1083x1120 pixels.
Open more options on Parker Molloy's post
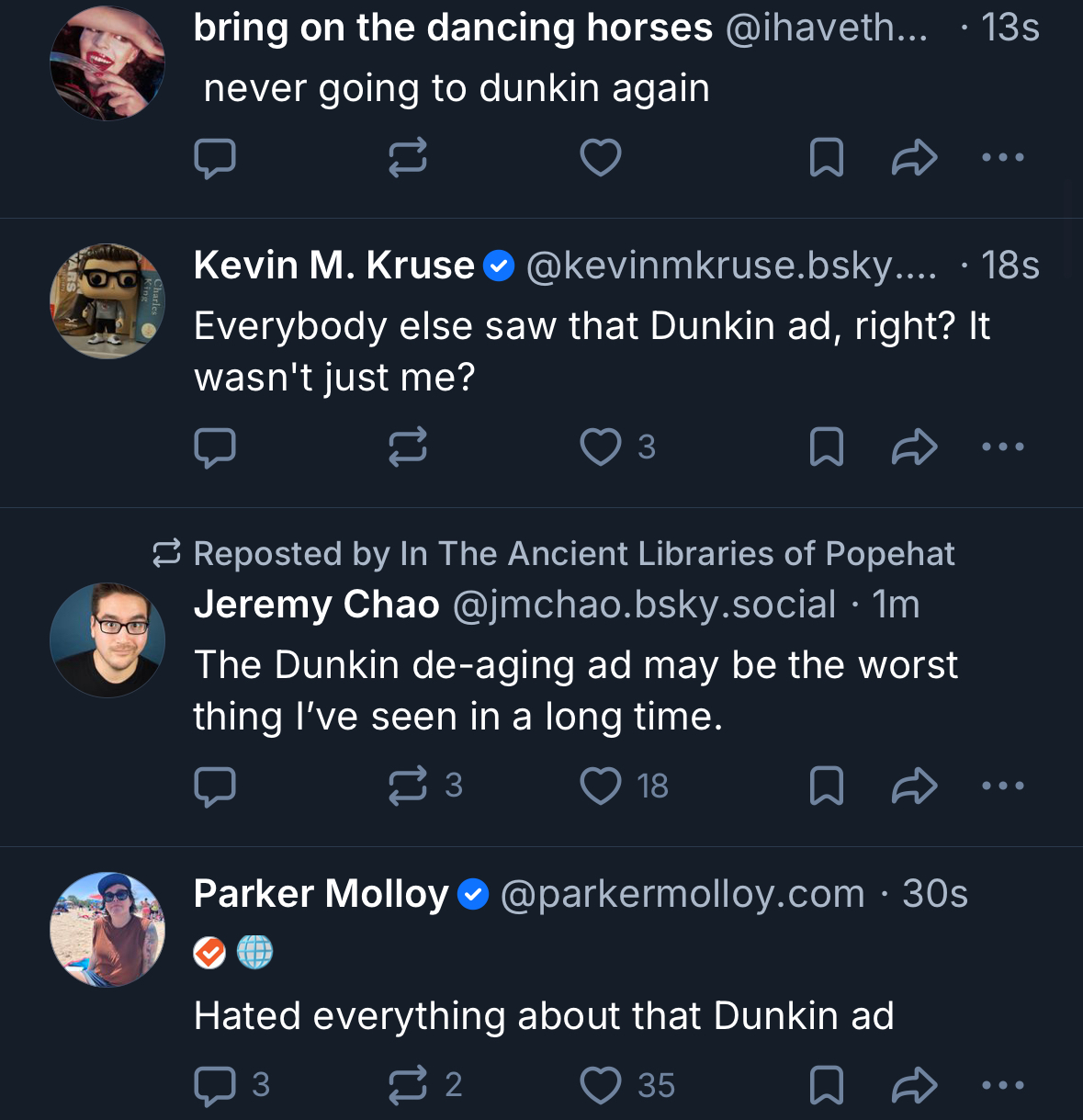click(1002, 1086)
